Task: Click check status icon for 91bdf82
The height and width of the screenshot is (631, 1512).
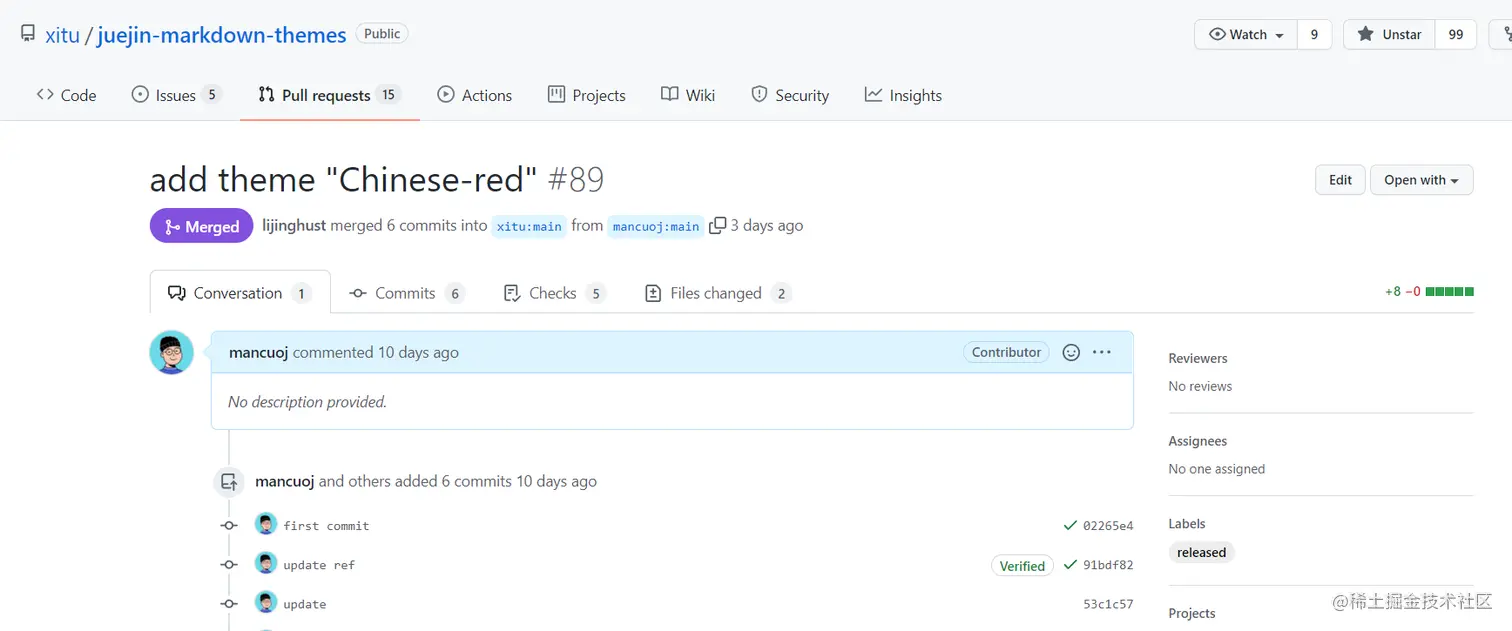Action: point(1071,565)
